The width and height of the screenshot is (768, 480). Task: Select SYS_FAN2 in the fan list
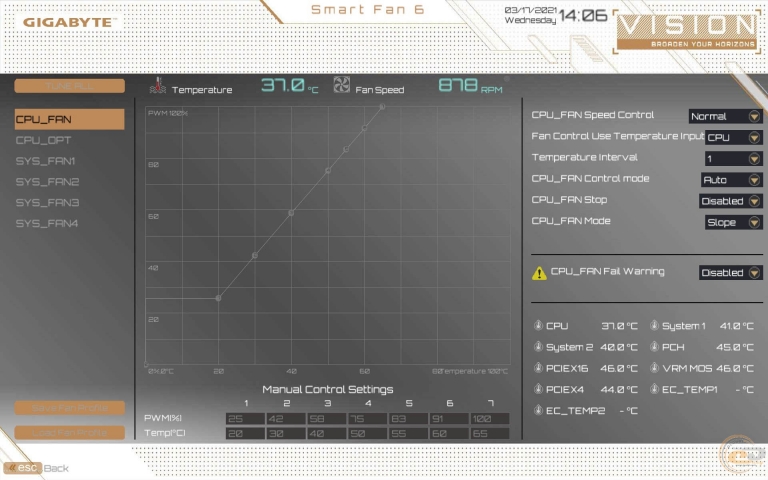click(47, 182)
